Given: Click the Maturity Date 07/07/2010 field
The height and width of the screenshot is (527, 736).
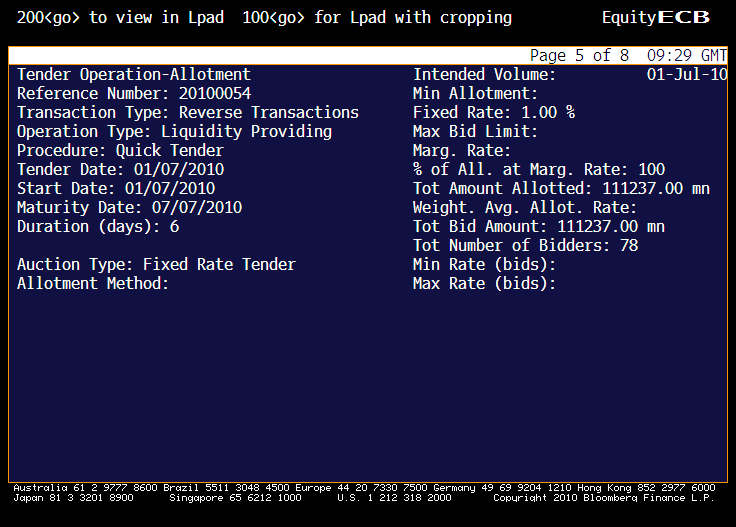Looking at the screenshot, I should point(129,208).
